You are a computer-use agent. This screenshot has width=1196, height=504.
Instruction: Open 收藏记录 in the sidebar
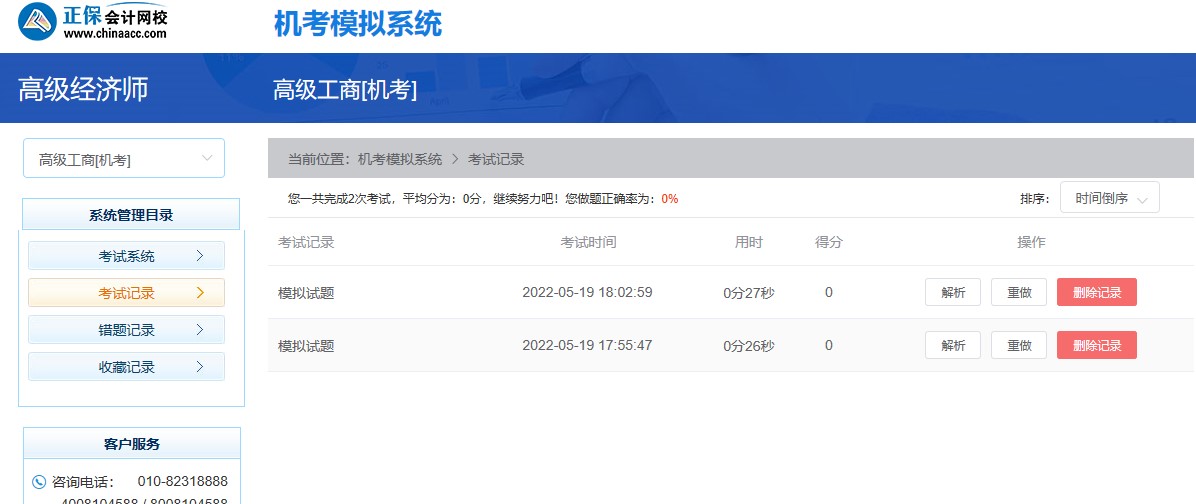(126, 367)
